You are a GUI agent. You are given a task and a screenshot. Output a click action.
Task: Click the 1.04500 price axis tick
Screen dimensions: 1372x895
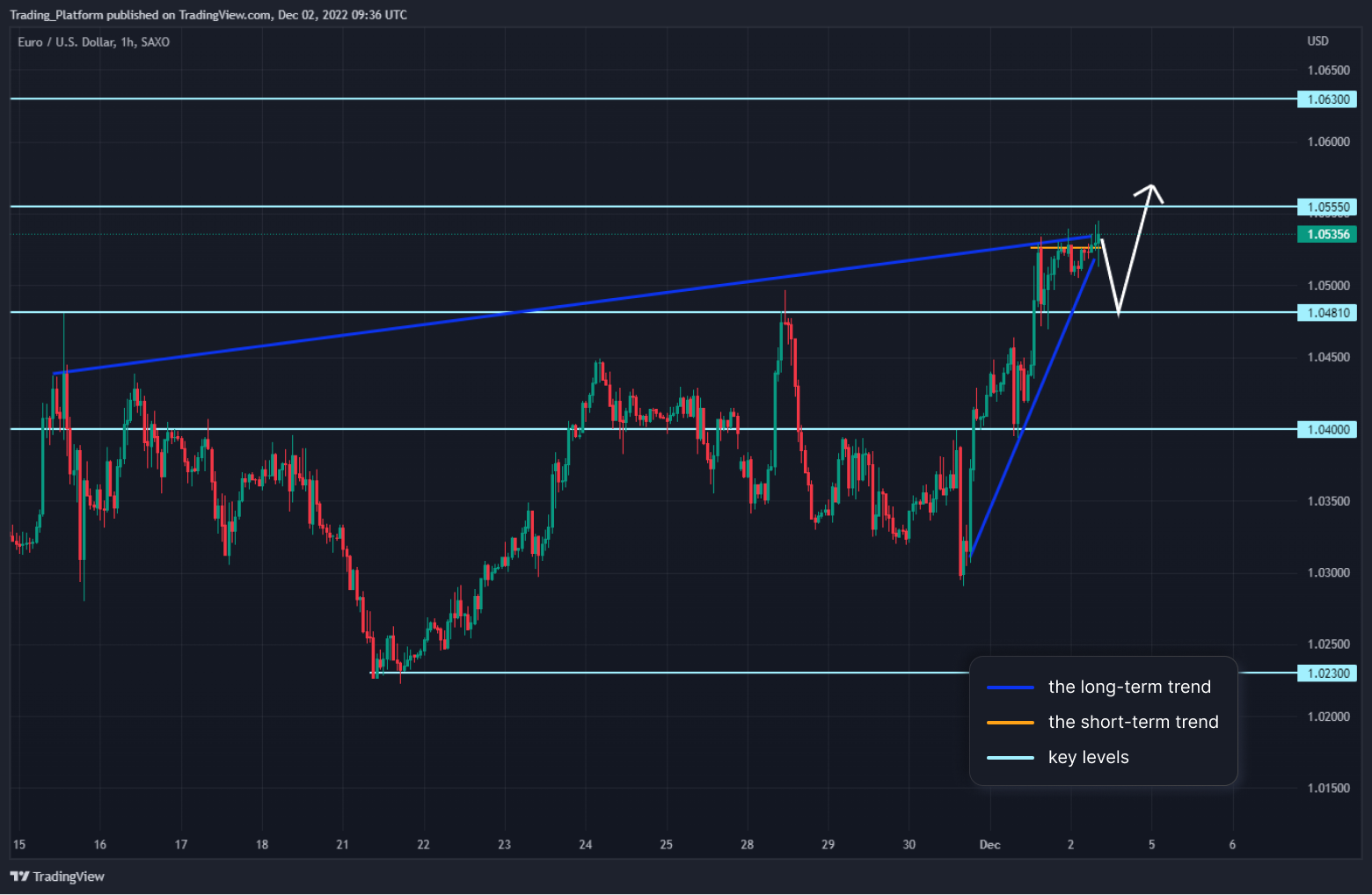click(x=1328, y=357)
